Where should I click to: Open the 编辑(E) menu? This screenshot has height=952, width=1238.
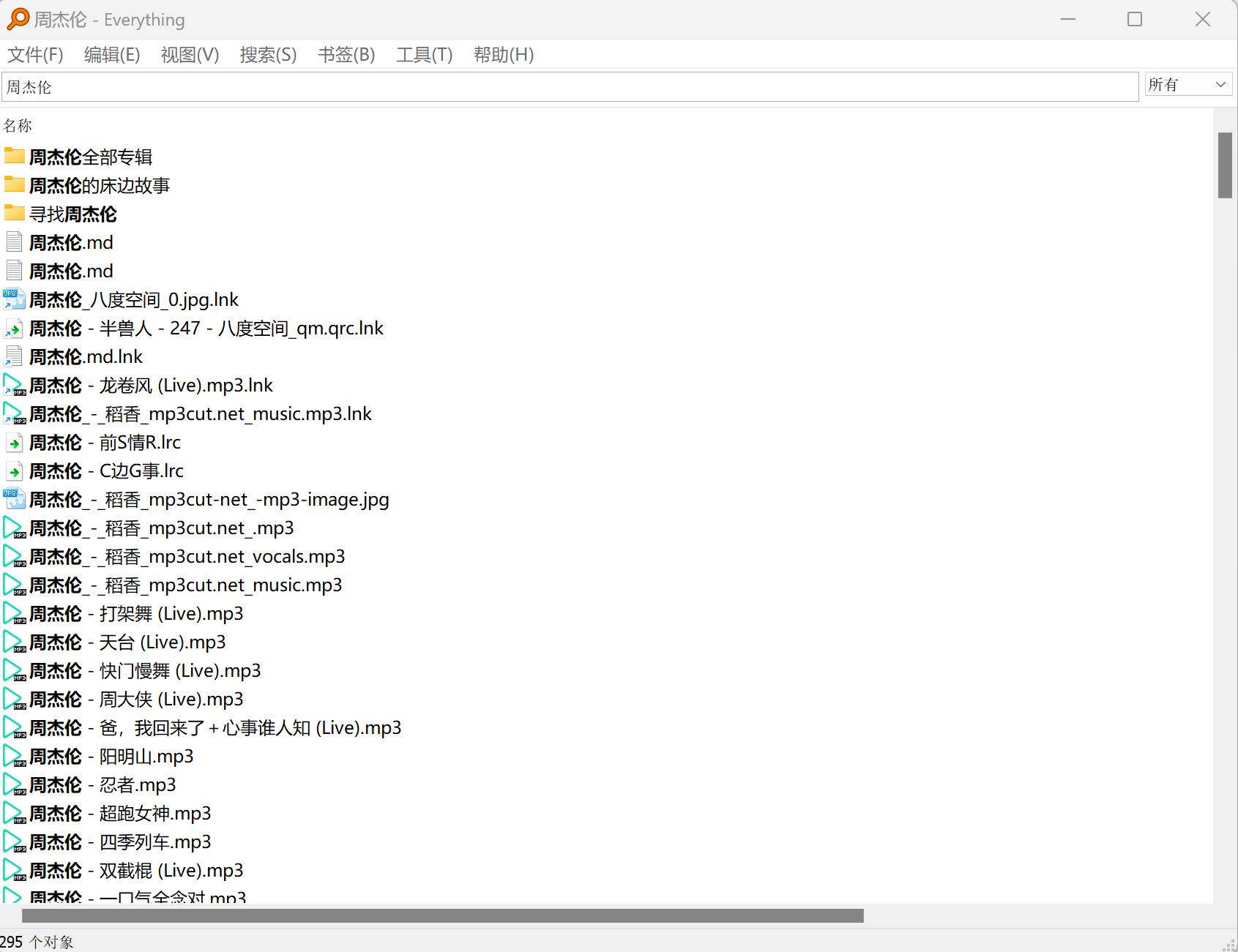pyautogui.click(x=112, y=55)
